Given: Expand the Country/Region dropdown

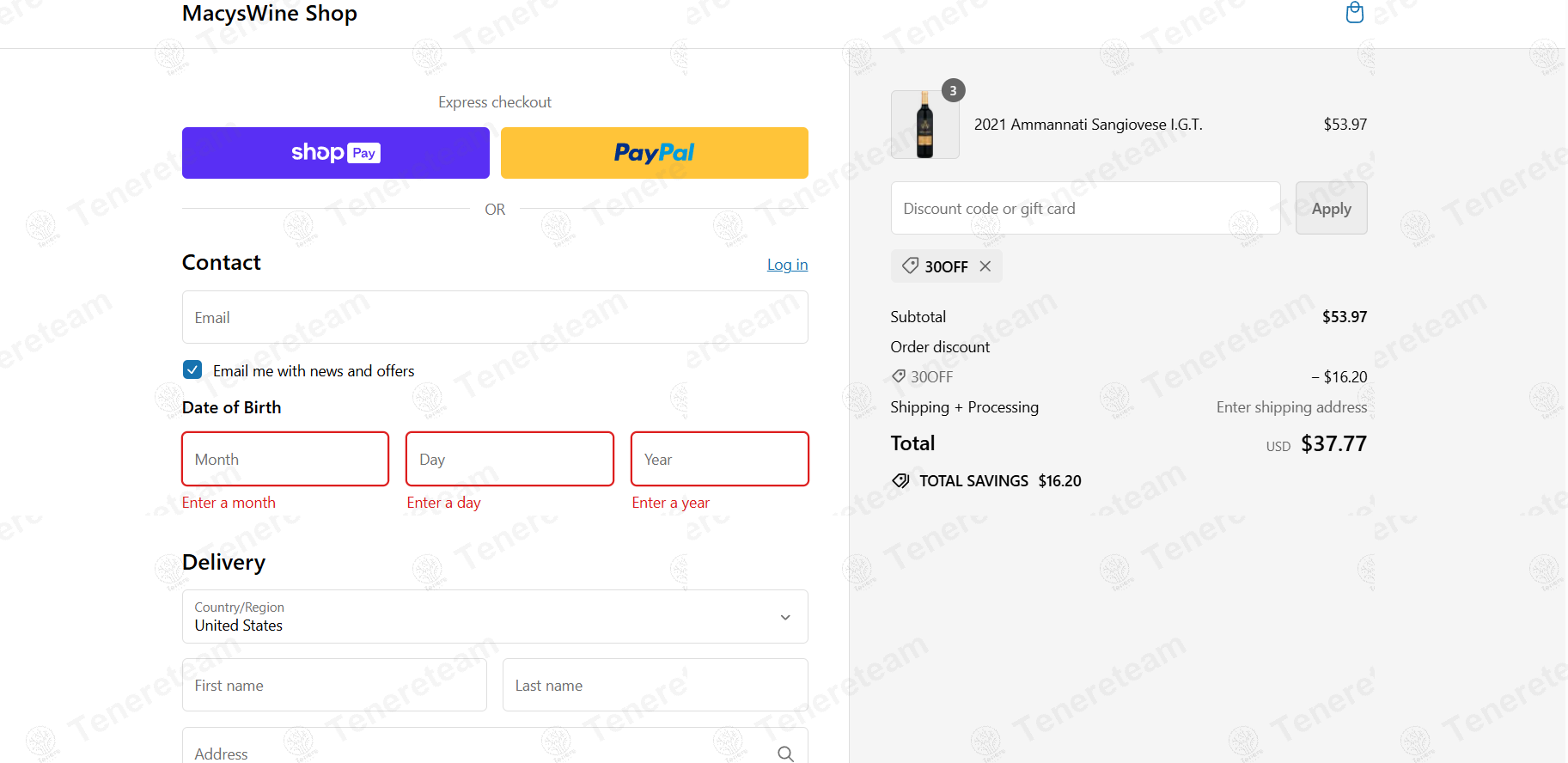Looking at the screenshot, I should [x=495, y=616].
